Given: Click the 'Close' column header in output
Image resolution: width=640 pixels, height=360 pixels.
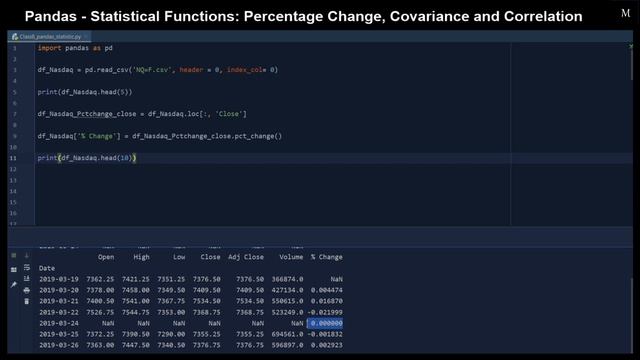Looking at the screenshot, I should 211,257.
